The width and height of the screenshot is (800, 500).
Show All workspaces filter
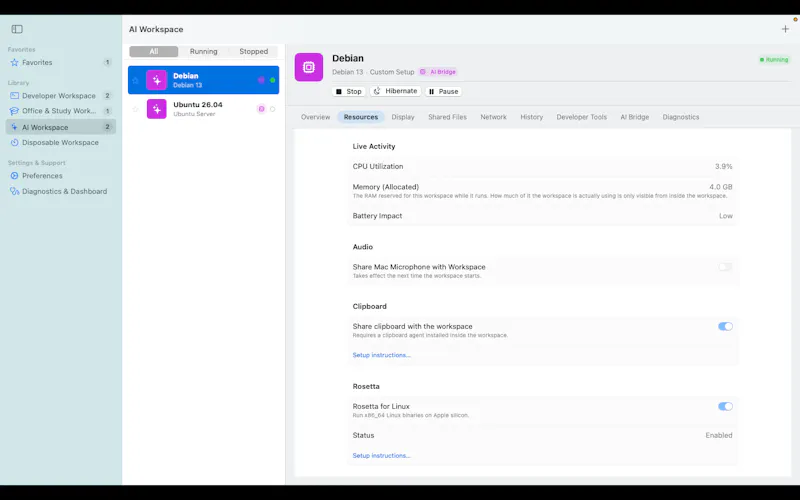click(154, 52)
